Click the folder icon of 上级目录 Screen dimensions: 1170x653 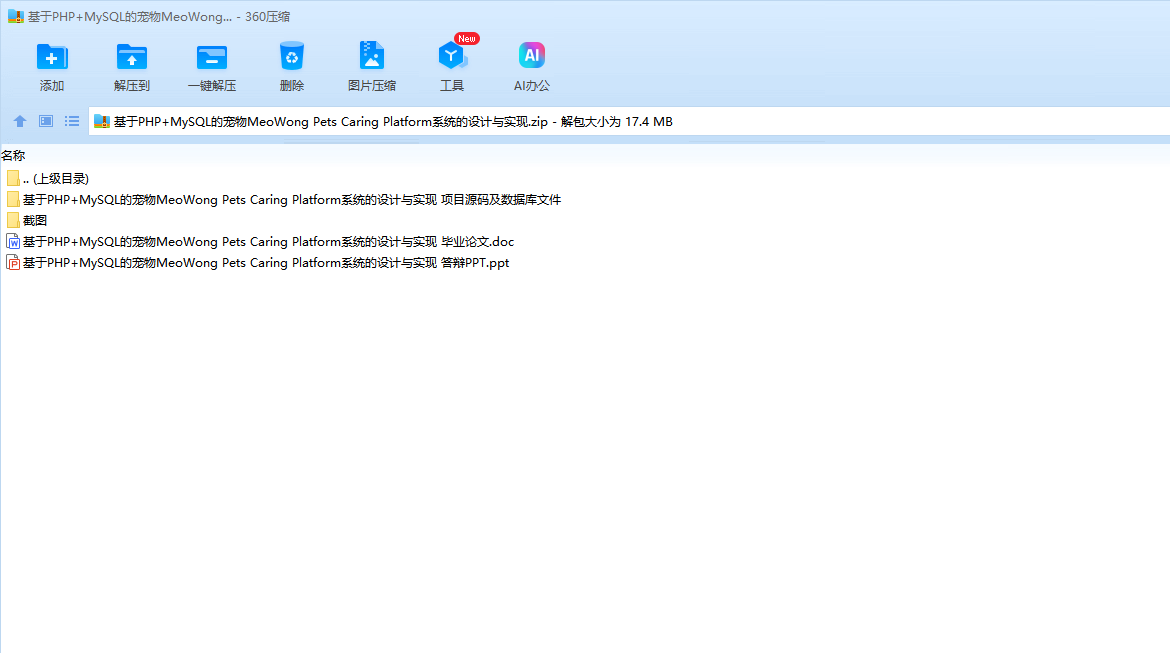coord(13,178)
